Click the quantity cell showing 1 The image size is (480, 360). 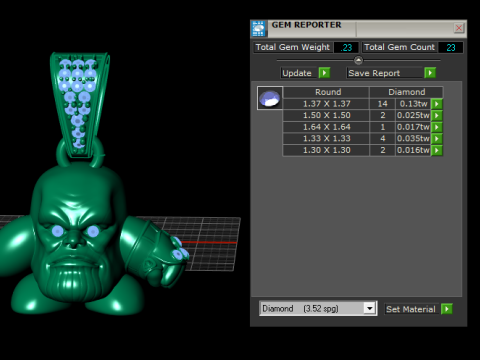(x=382, y=127)
